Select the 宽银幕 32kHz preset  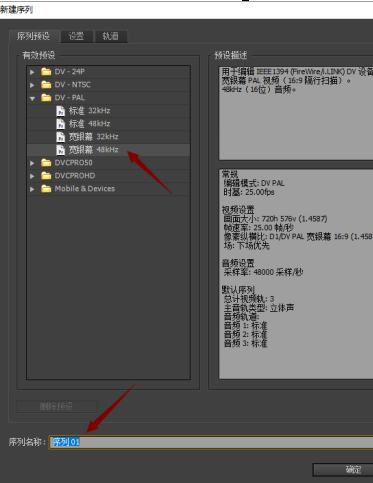93,137
